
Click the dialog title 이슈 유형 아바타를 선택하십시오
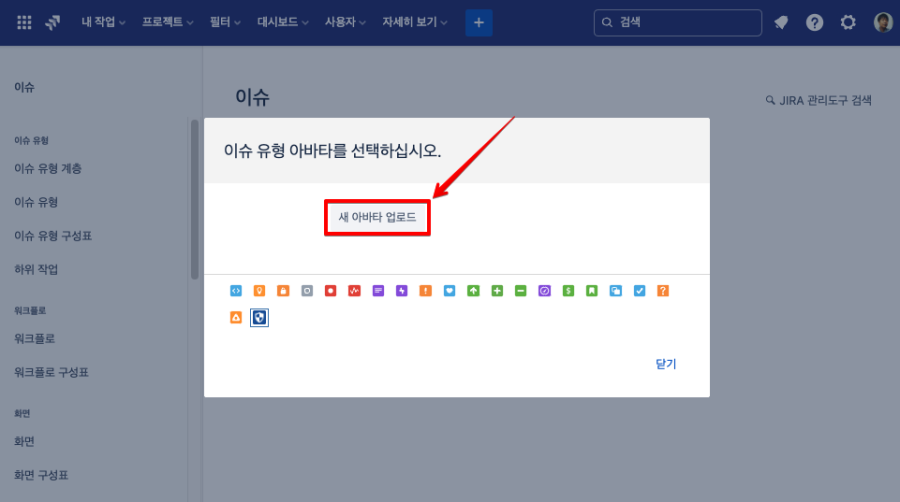[x=332, y=151]
